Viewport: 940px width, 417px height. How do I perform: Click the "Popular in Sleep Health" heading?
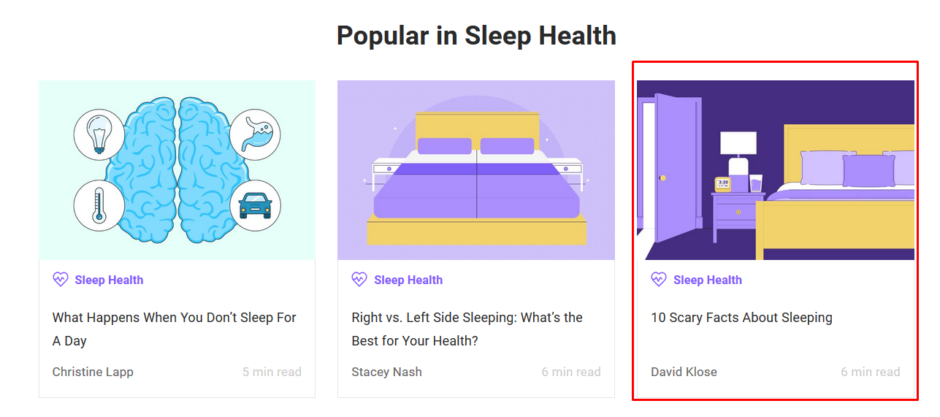[476, 36]
